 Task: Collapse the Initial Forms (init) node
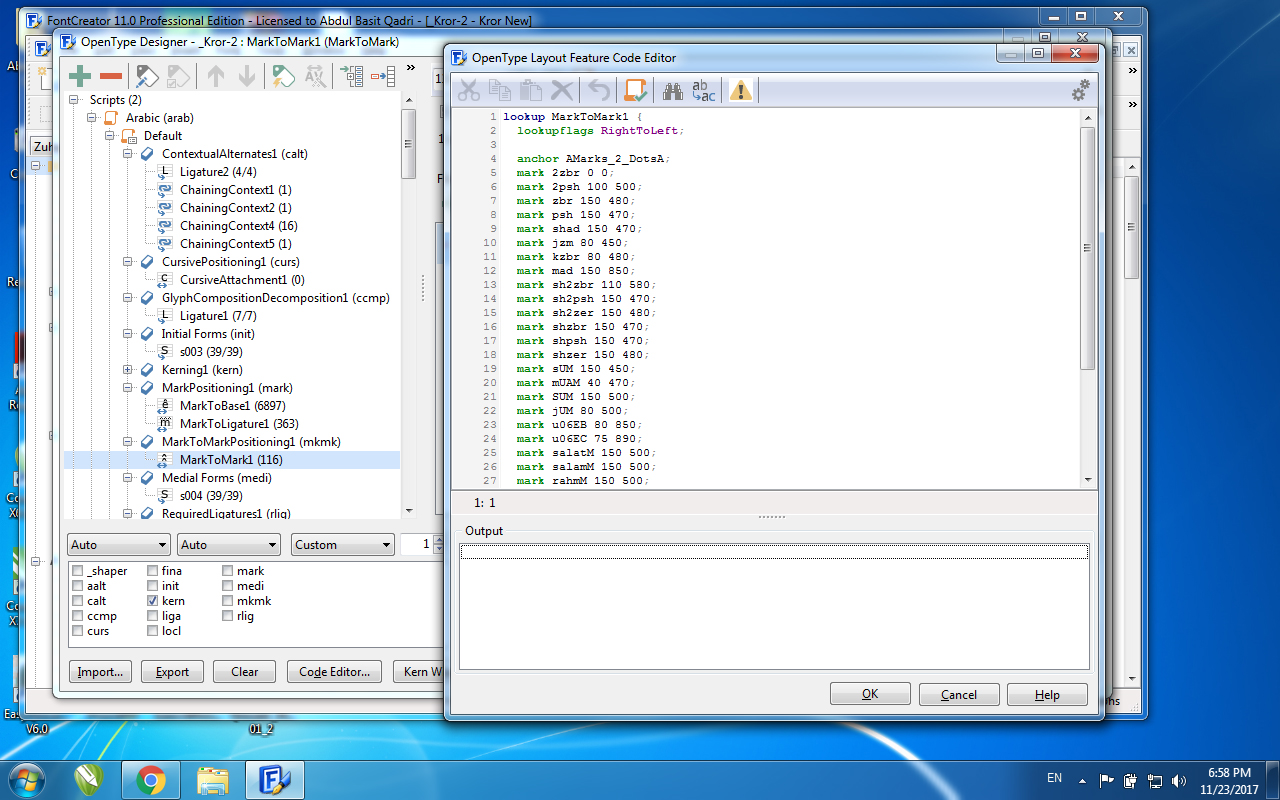[x=128, y=334]
